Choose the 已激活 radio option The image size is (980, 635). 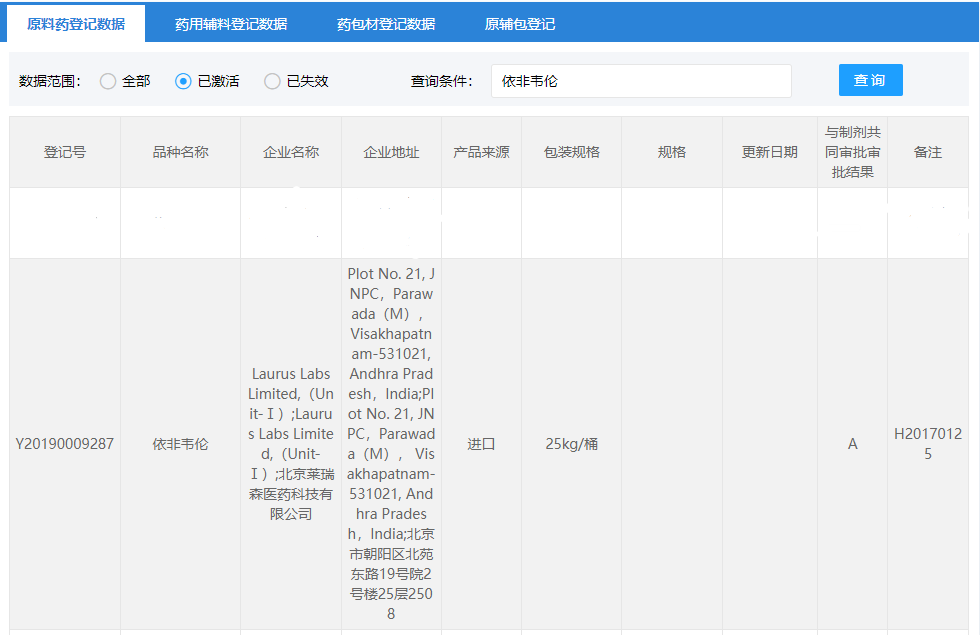[x=183, y=81]
